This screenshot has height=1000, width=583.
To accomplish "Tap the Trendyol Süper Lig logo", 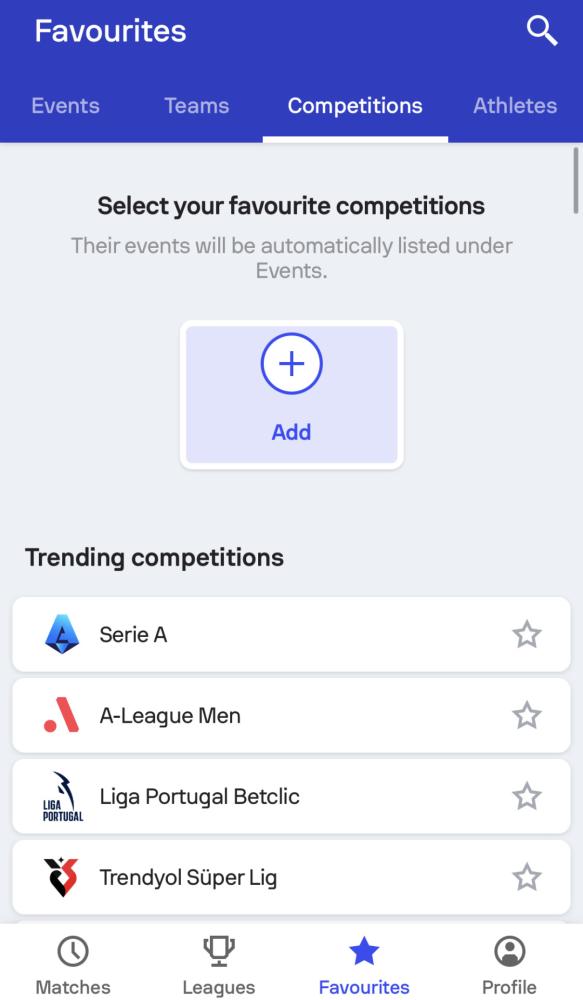I will tap(61, 877).
